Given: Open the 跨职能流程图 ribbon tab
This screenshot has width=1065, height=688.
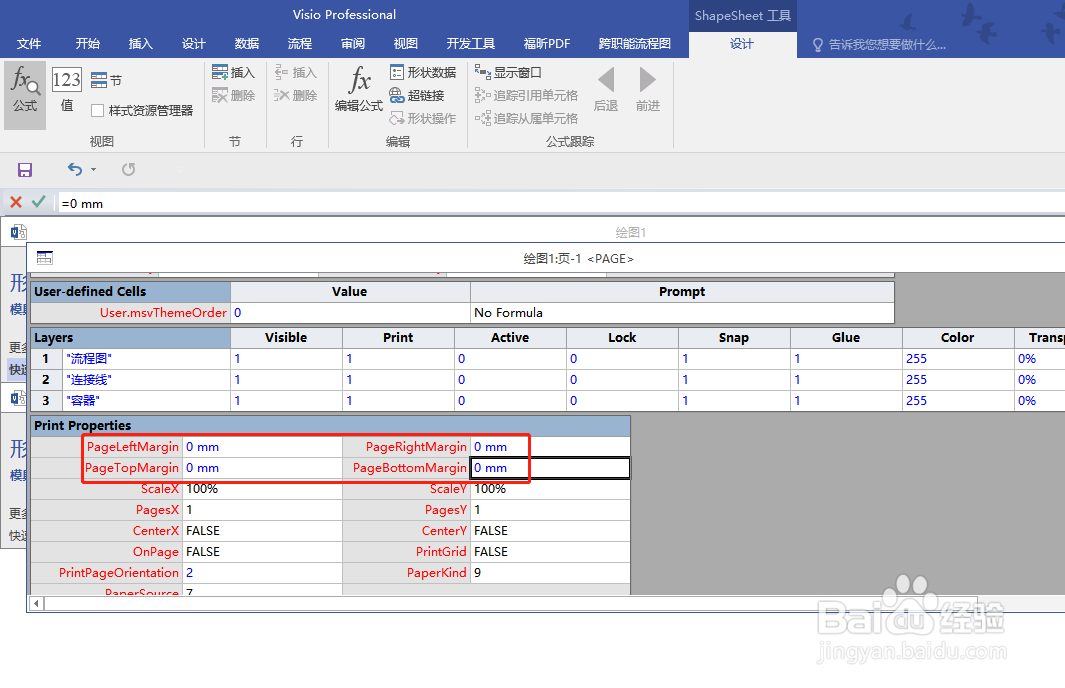Looking at the screenshot, I should [x=634, y=43].
